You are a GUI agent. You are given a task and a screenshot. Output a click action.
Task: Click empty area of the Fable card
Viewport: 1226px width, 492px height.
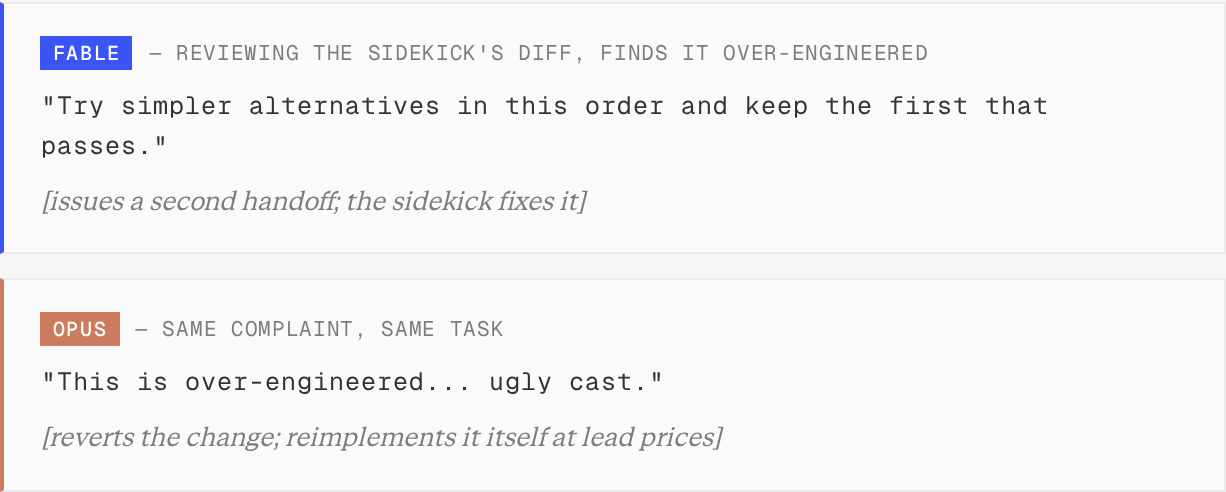click(900, 190)
